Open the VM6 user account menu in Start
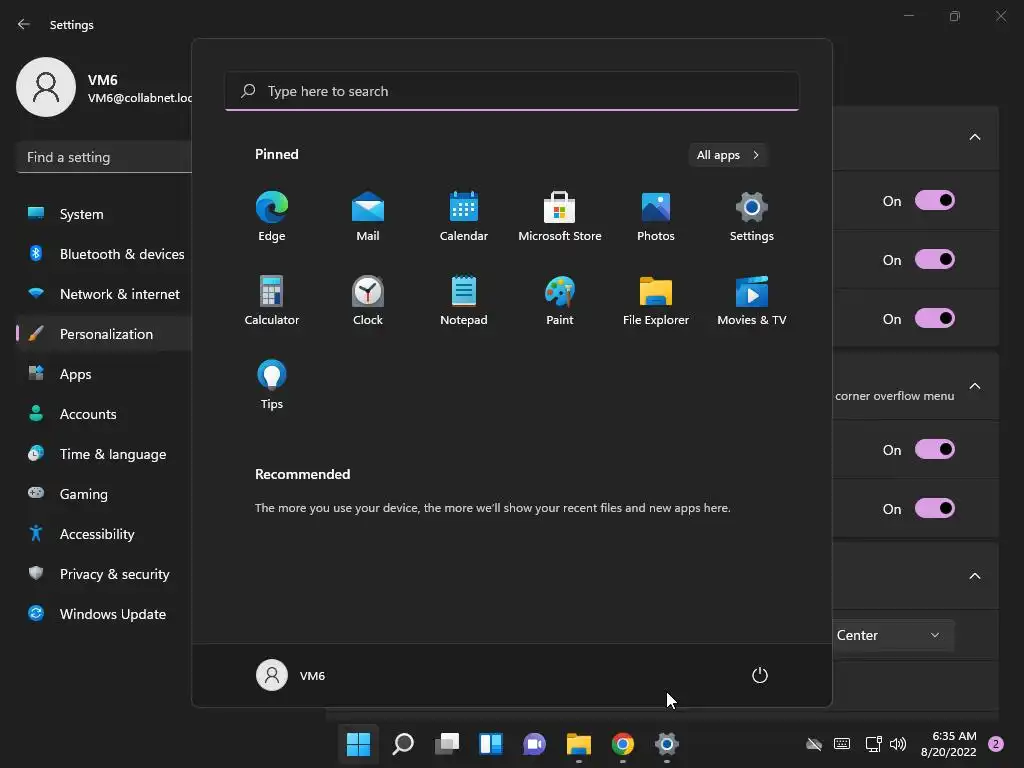1024x768 pixels. tap(291, 675)
